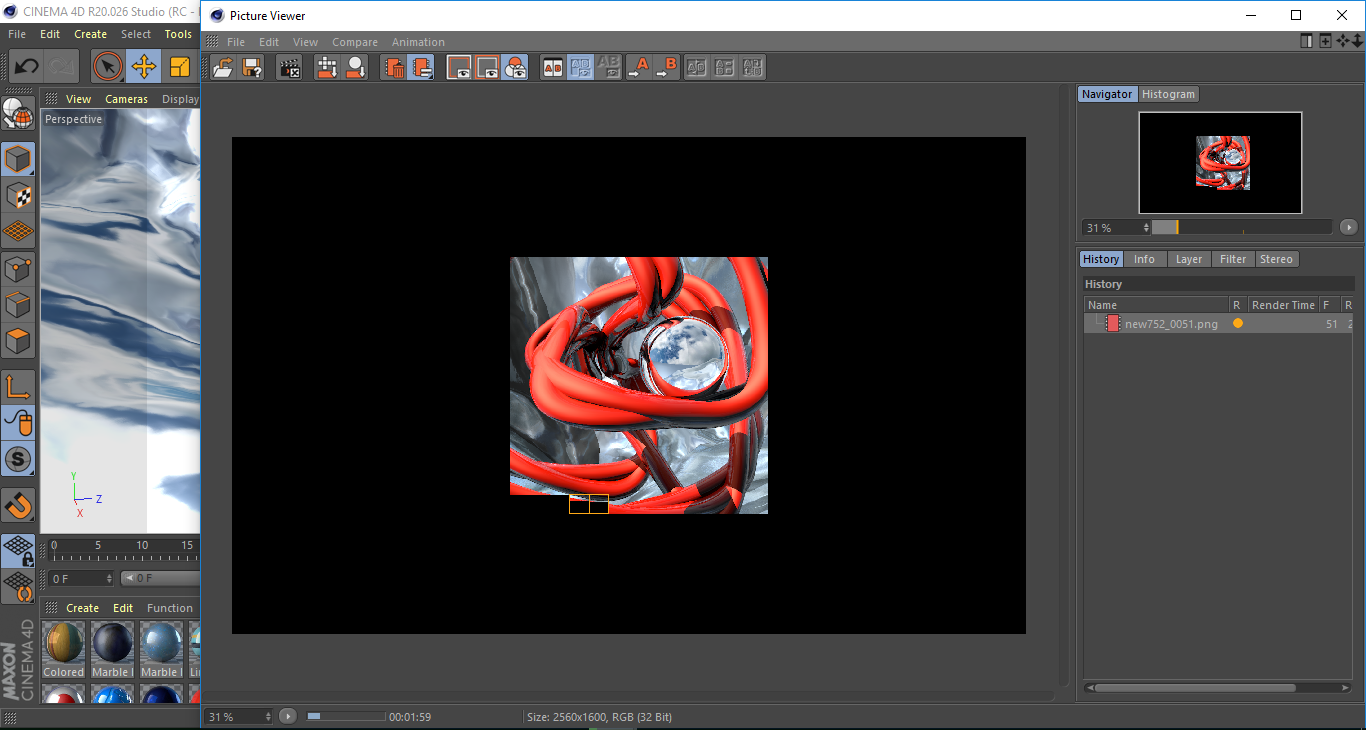The image size is (1366, 730).
Task: Set current image as compare image A
Action: [x=640, y=67]
